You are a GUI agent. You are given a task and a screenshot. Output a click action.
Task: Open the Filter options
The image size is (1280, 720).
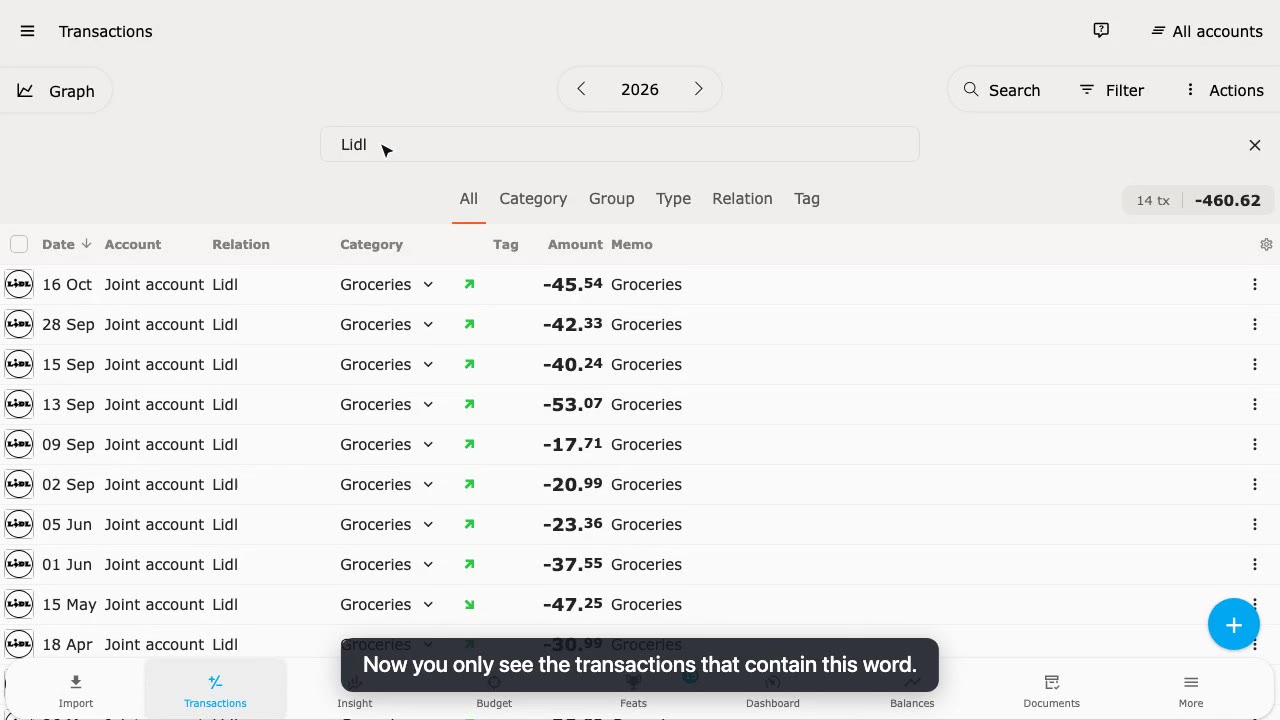tap(1112, 90)
